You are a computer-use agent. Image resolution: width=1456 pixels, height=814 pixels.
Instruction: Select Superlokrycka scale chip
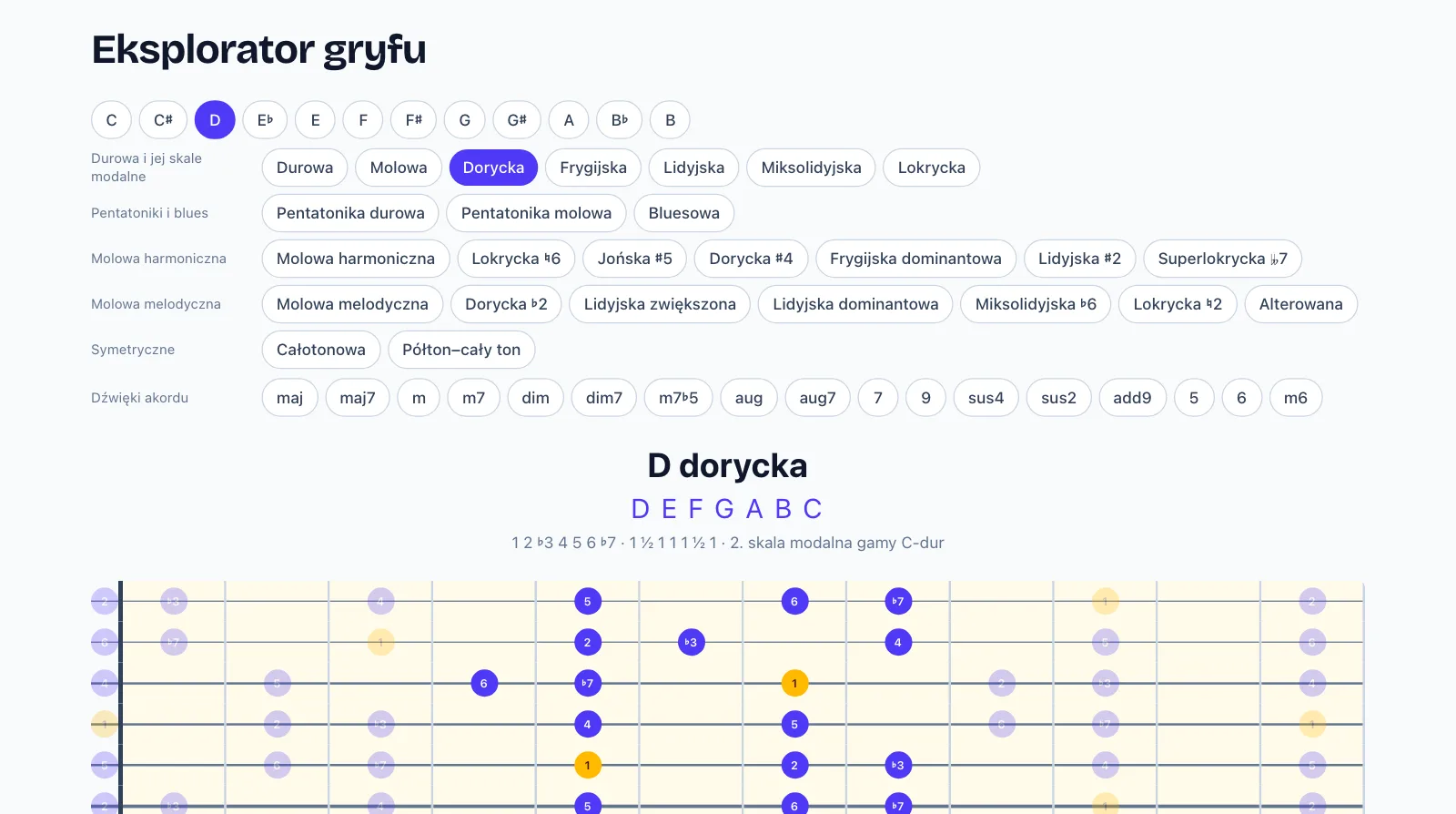pos(1222,259)
